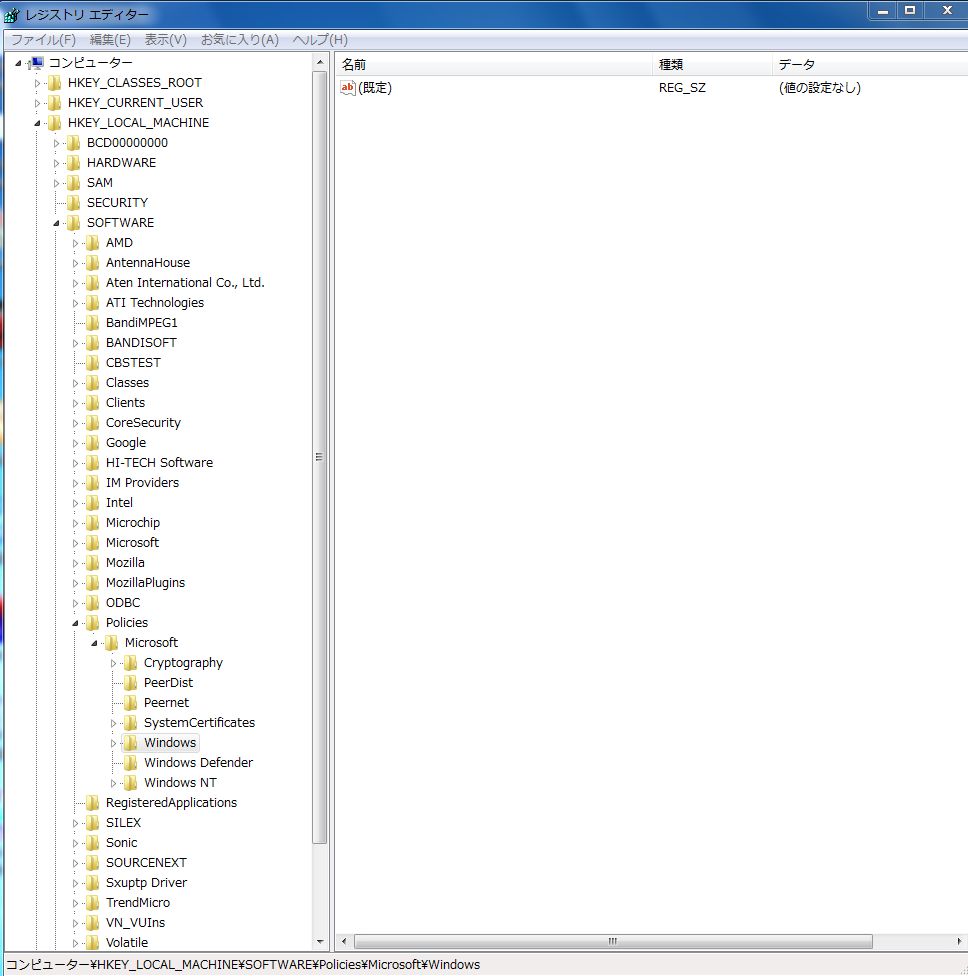Image resolution: width=968 pixels, height=976 pixels.
Task: Click the registry editor title bar icon
Action: point(12,14)
